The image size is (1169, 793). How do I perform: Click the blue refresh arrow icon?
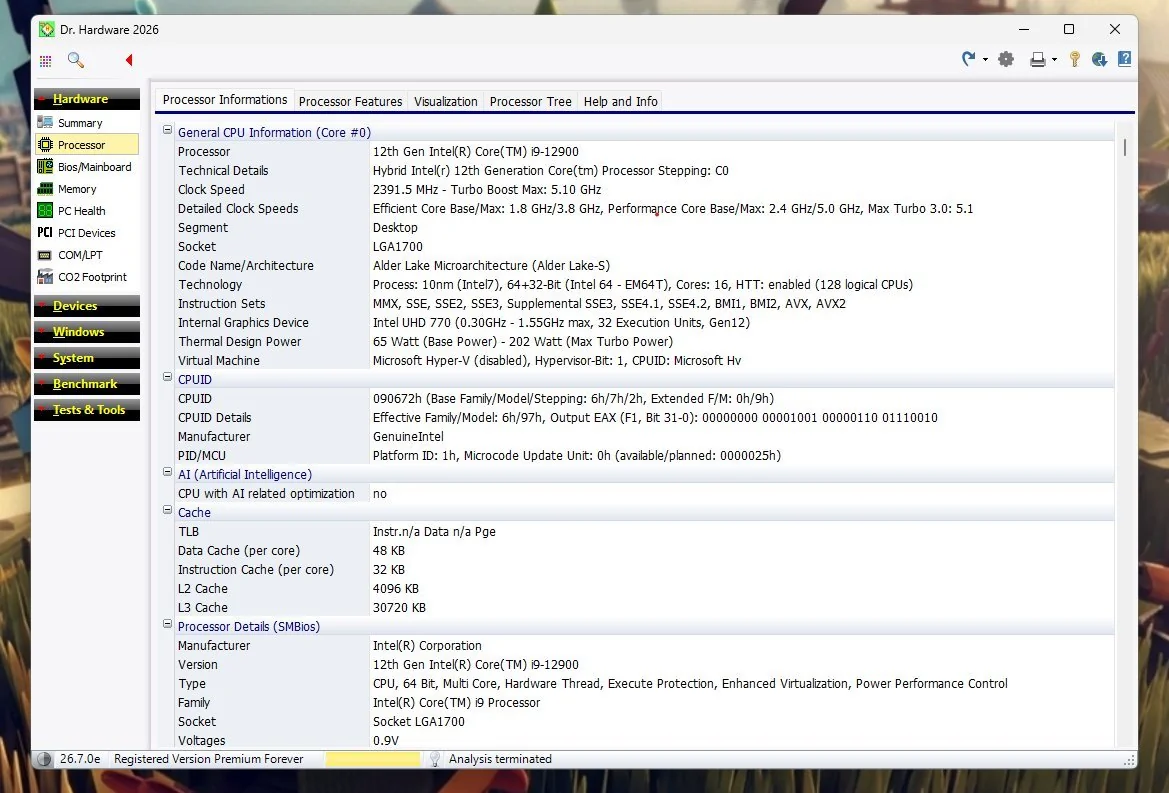click(x=968, y=59)
